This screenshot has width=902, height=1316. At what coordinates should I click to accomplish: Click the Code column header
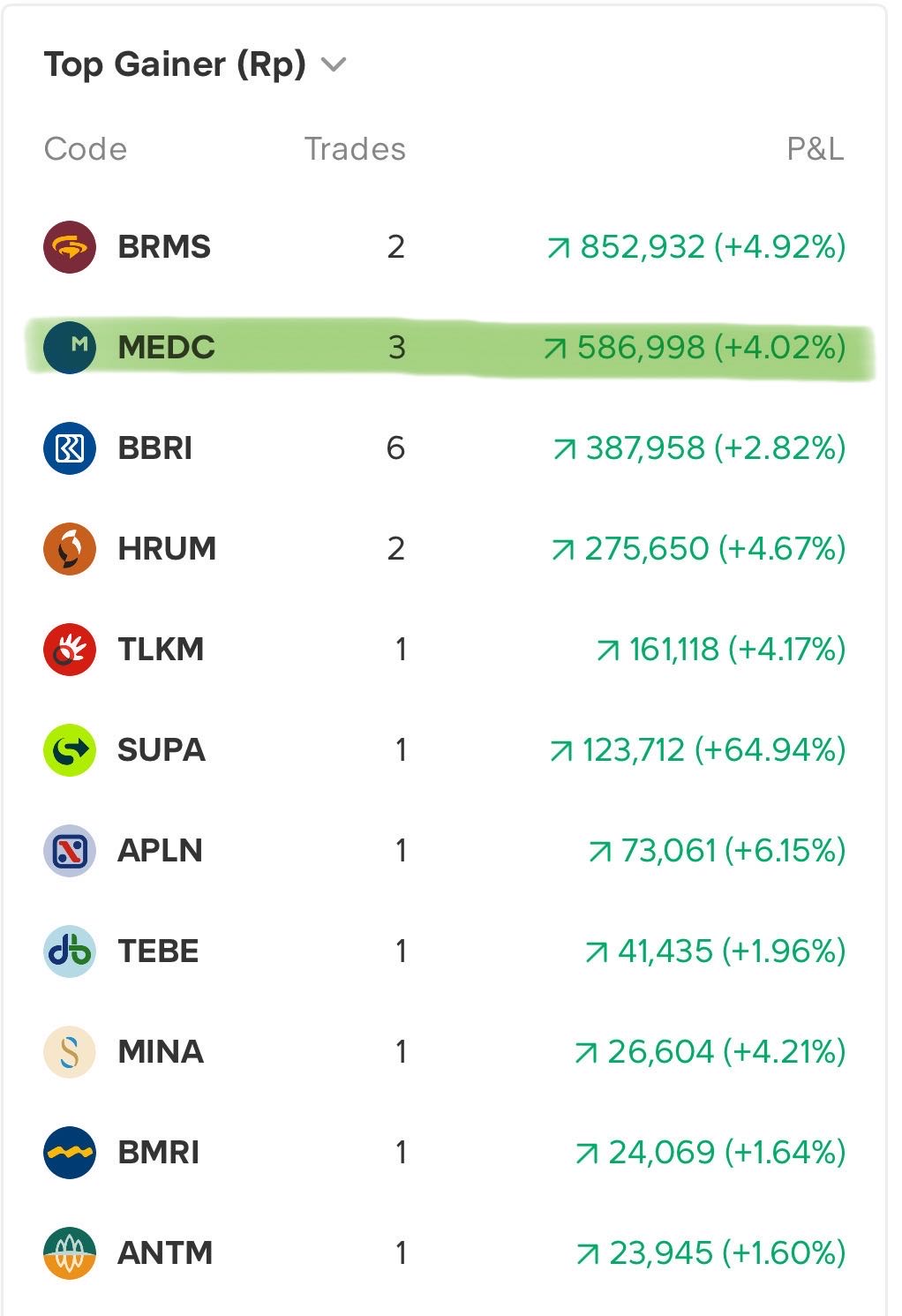(86, 149)
